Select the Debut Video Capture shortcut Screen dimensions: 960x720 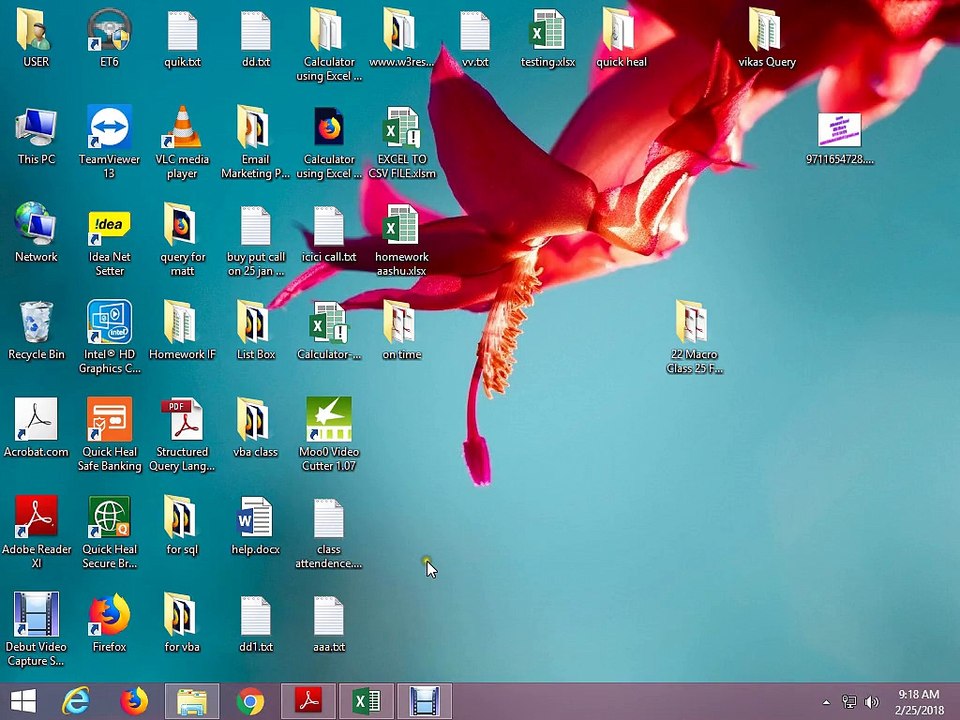coord(36,615)
